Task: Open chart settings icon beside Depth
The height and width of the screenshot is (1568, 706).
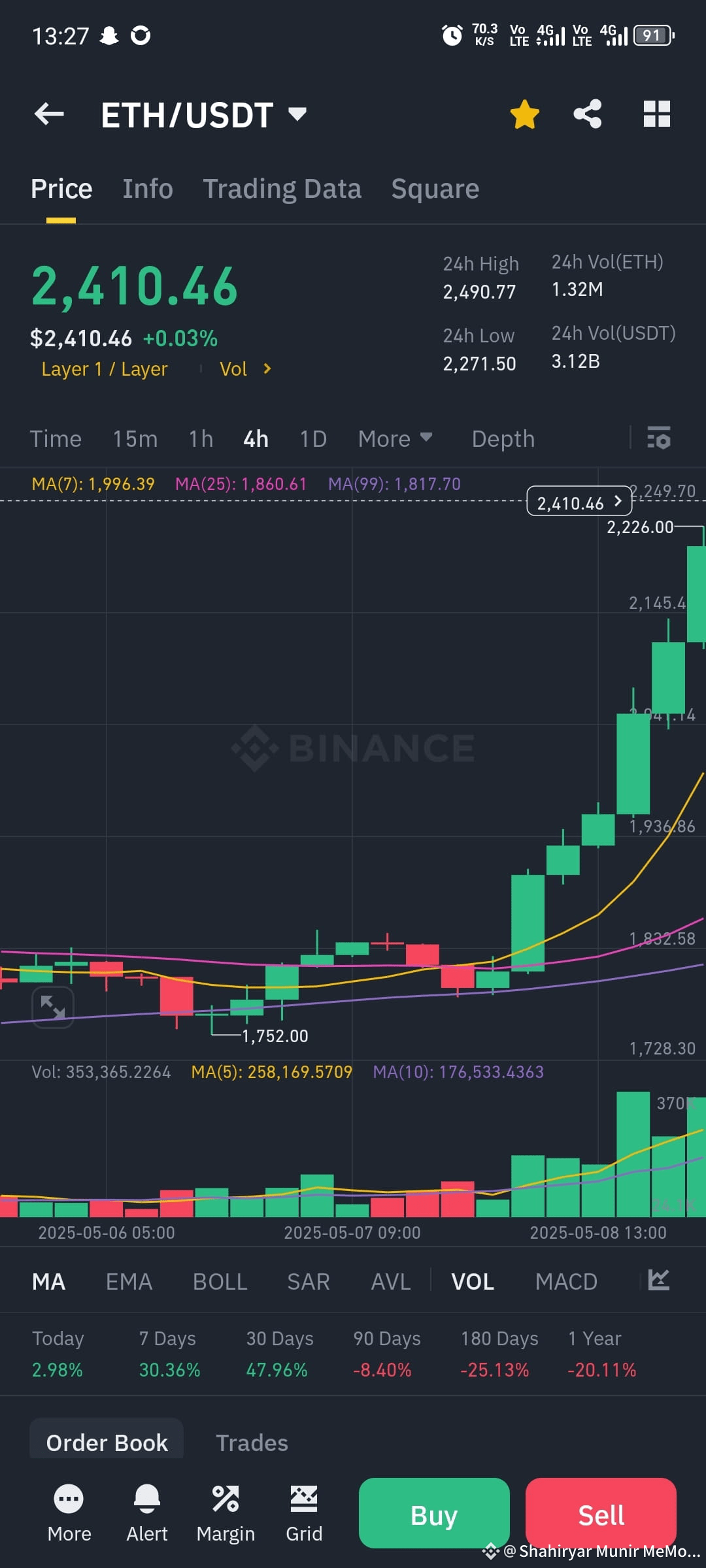Action: pyautogui.click(x=658, y=438)
